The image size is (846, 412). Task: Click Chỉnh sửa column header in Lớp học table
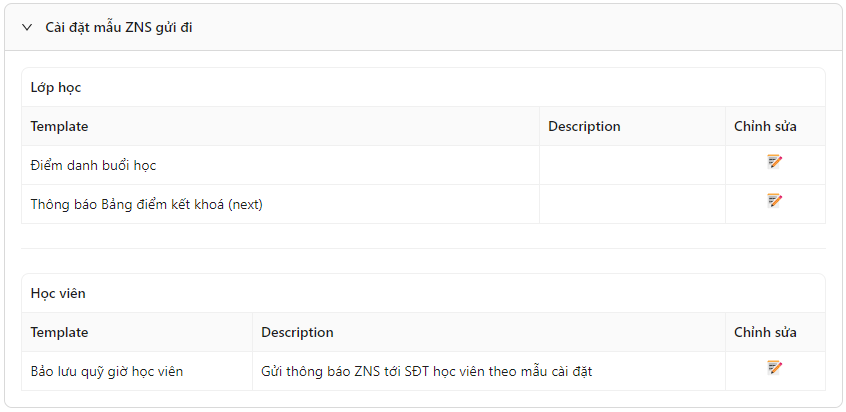[765, 126]
